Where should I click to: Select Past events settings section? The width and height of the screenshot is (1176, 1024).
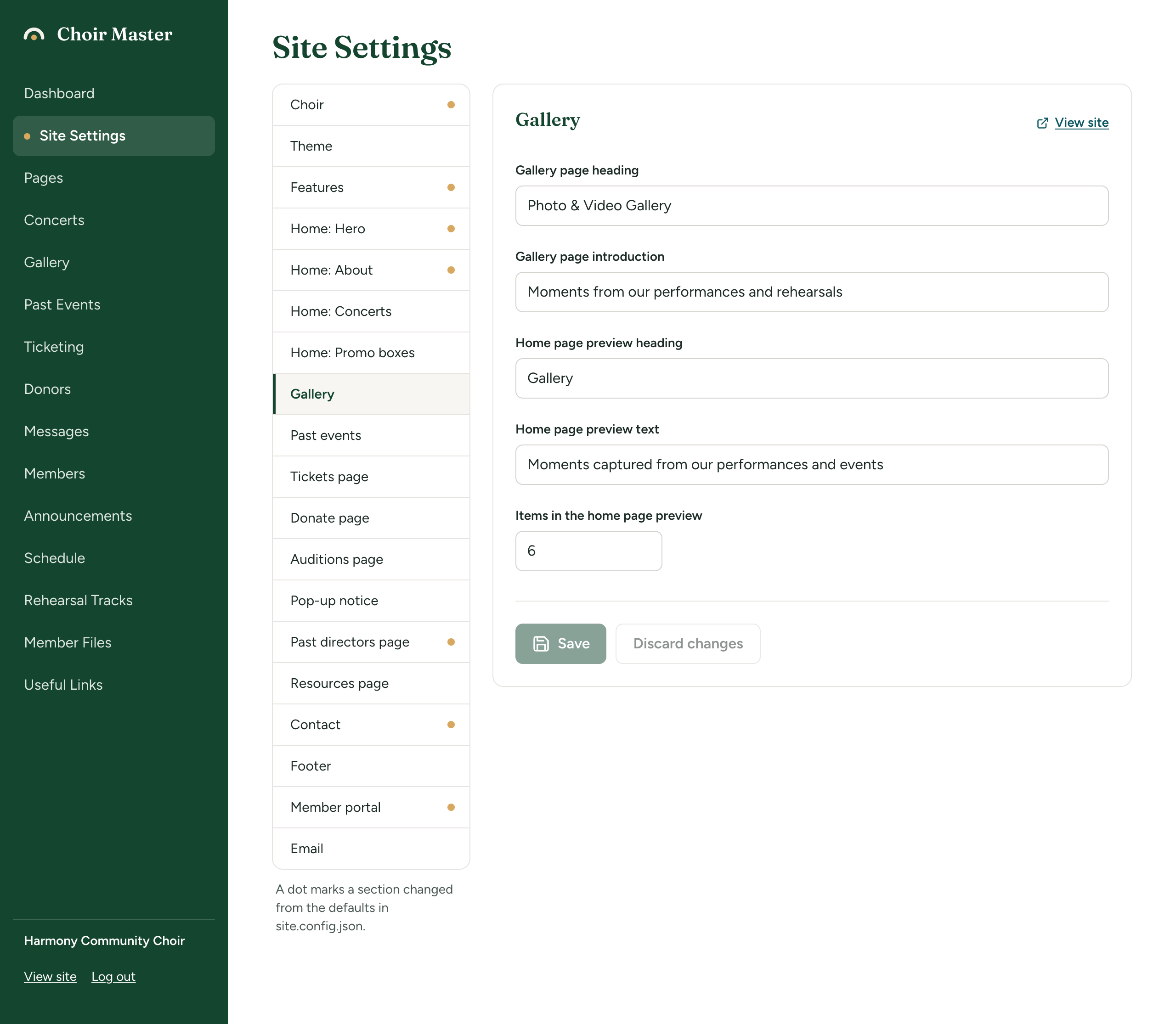(371, 436)
